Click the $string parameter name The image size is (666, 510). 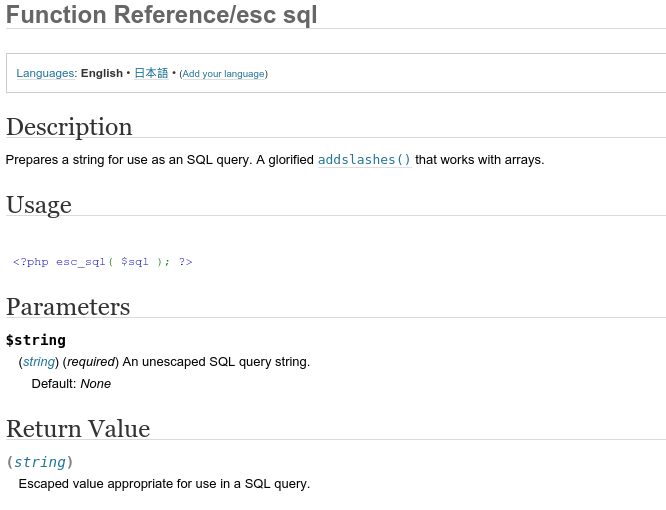click(36, 340)
